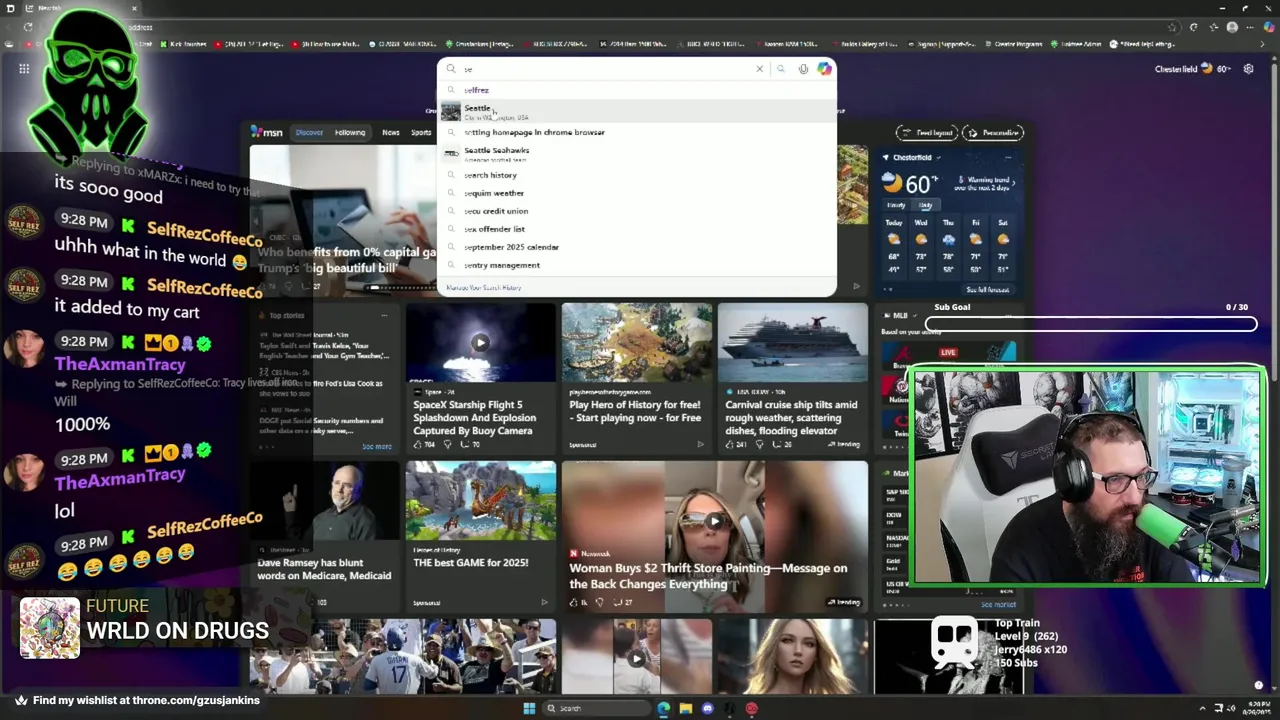Open the browser three-dot settings menu
1280x720 pixels.
(x=1251, y=27)
